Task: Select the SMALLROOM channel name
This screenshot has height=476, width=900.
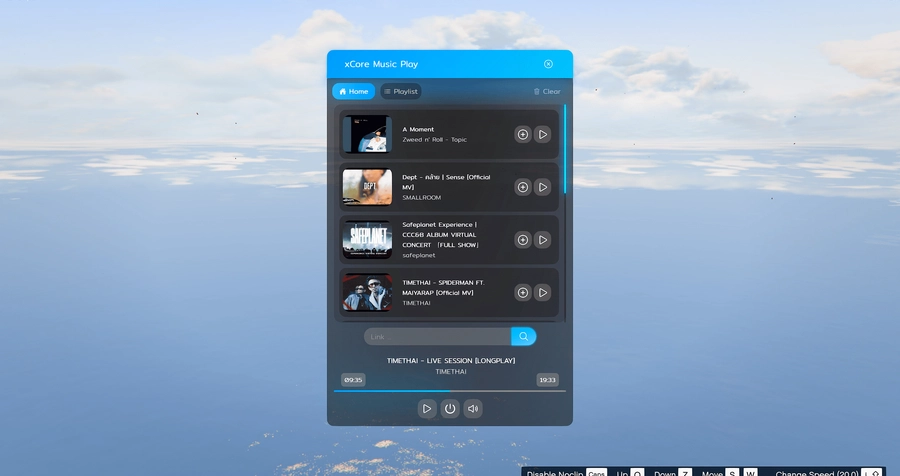Action: coord(422,198)
